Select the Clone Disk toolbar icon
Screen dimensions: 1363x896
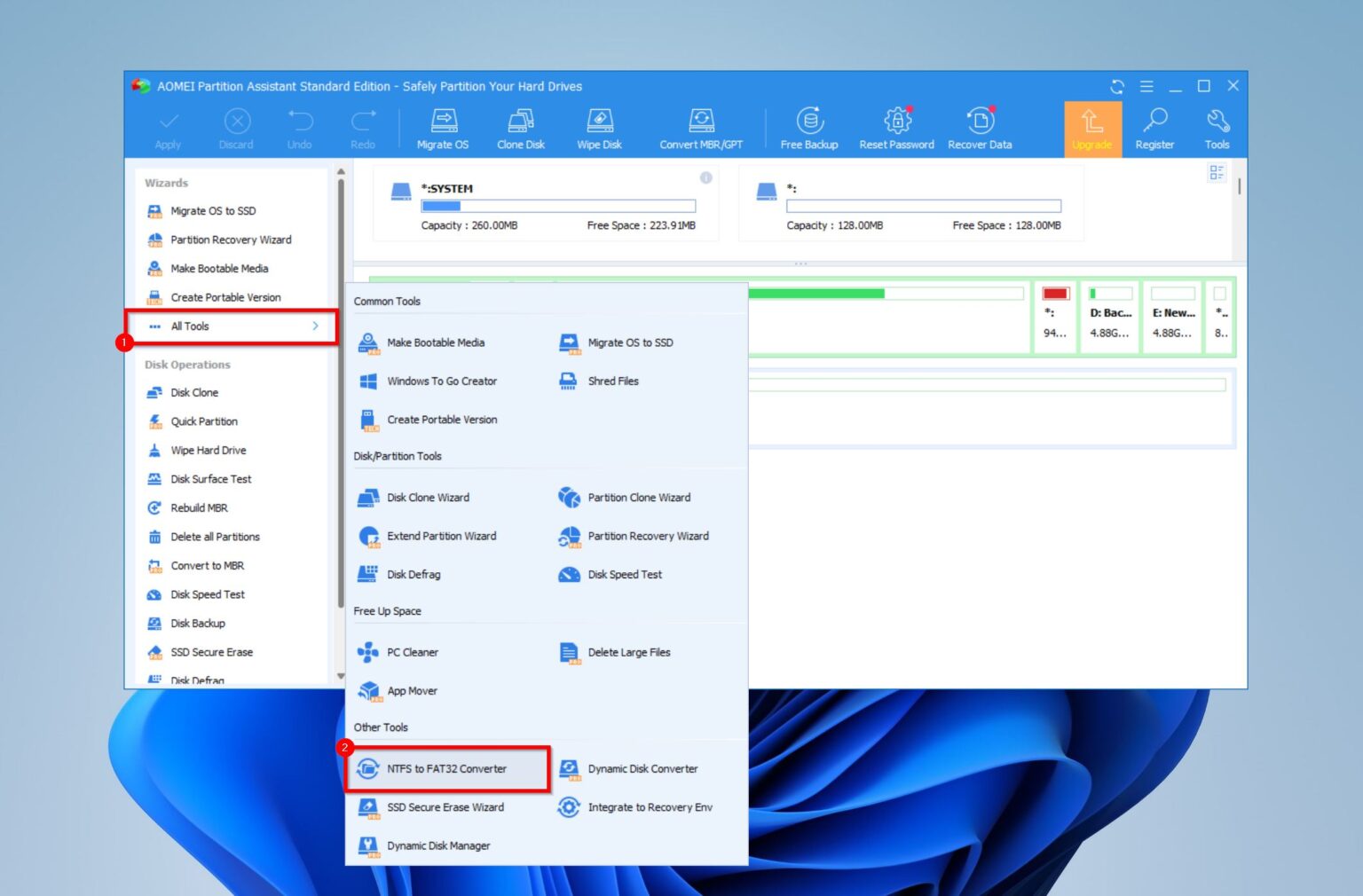tap(520, 127)
